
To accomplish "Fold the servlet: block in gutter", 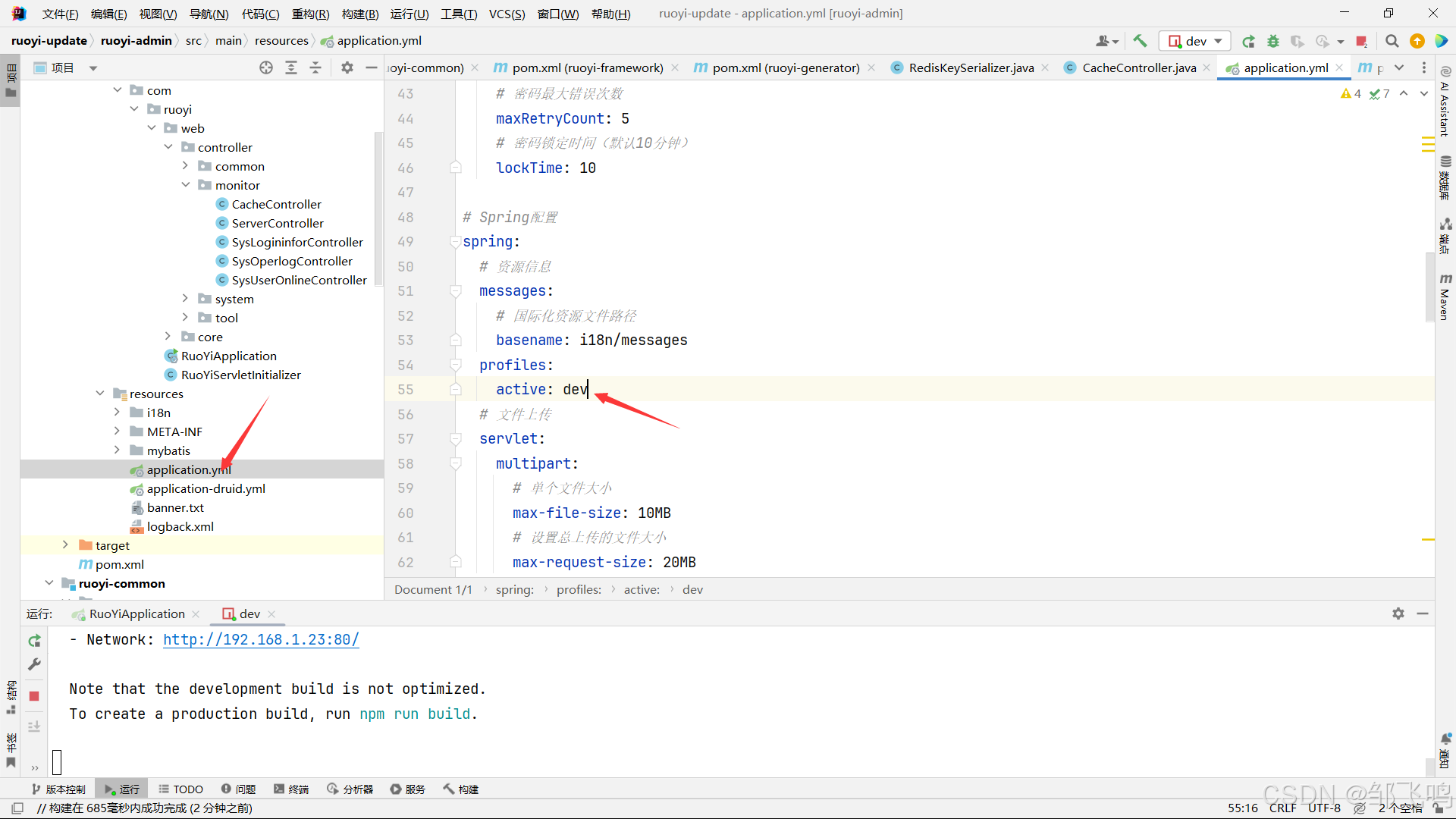I will tap(455, 439).
